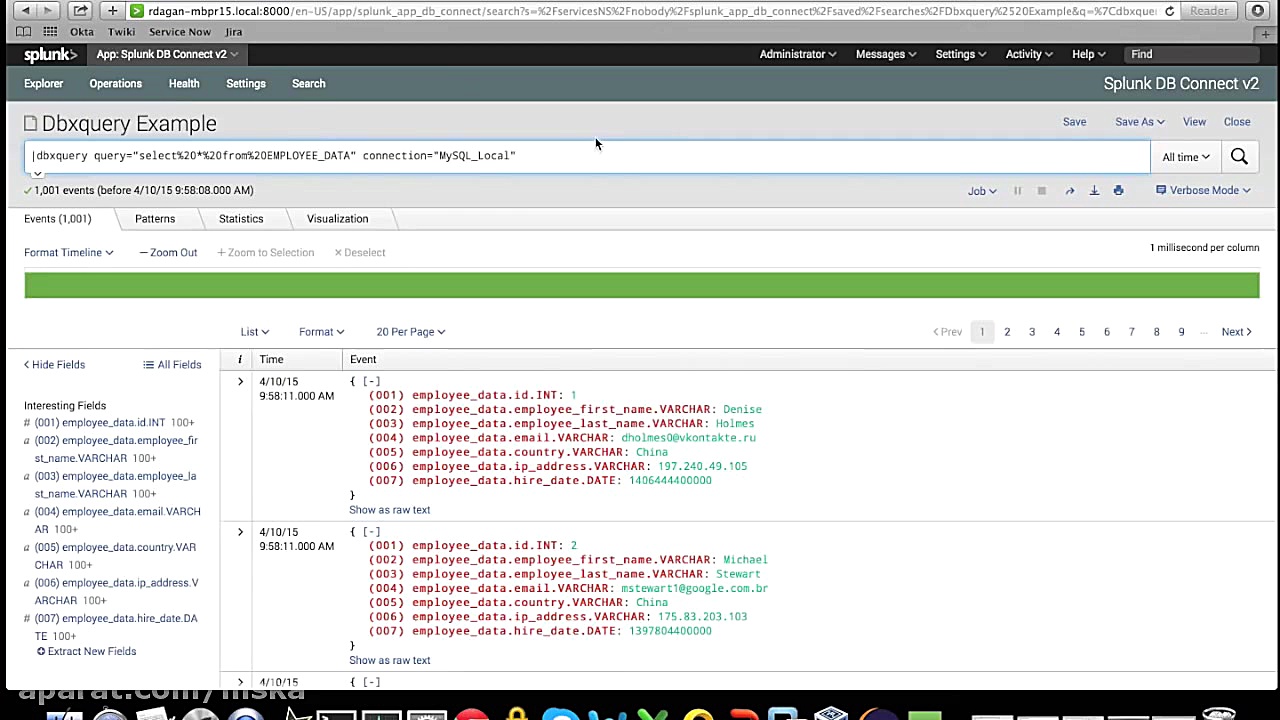Click the green timeline bar
The height and width of the screenshot is (720, 1280).
click(x=642, y=285)
